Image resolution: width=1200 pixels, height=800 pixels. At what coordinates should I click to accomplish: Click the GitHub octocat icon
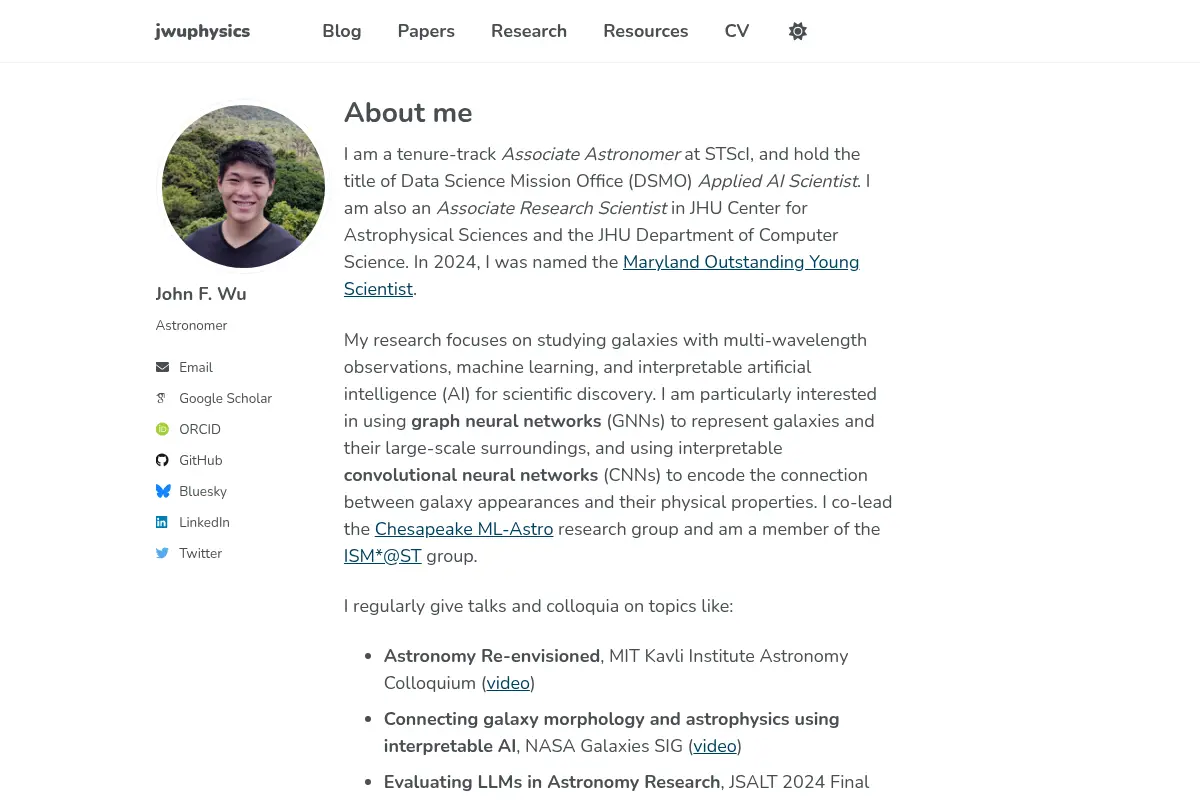pos(162,460)
